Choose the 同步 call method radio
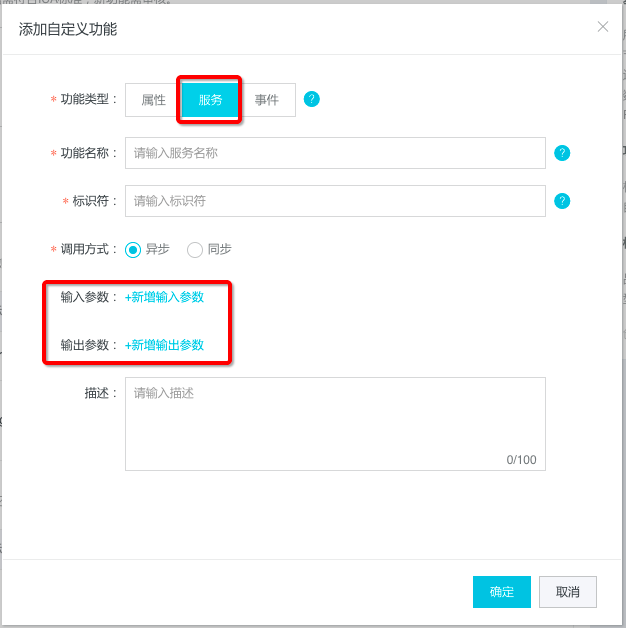The image size is (626, 628). (x=195, y=249)
